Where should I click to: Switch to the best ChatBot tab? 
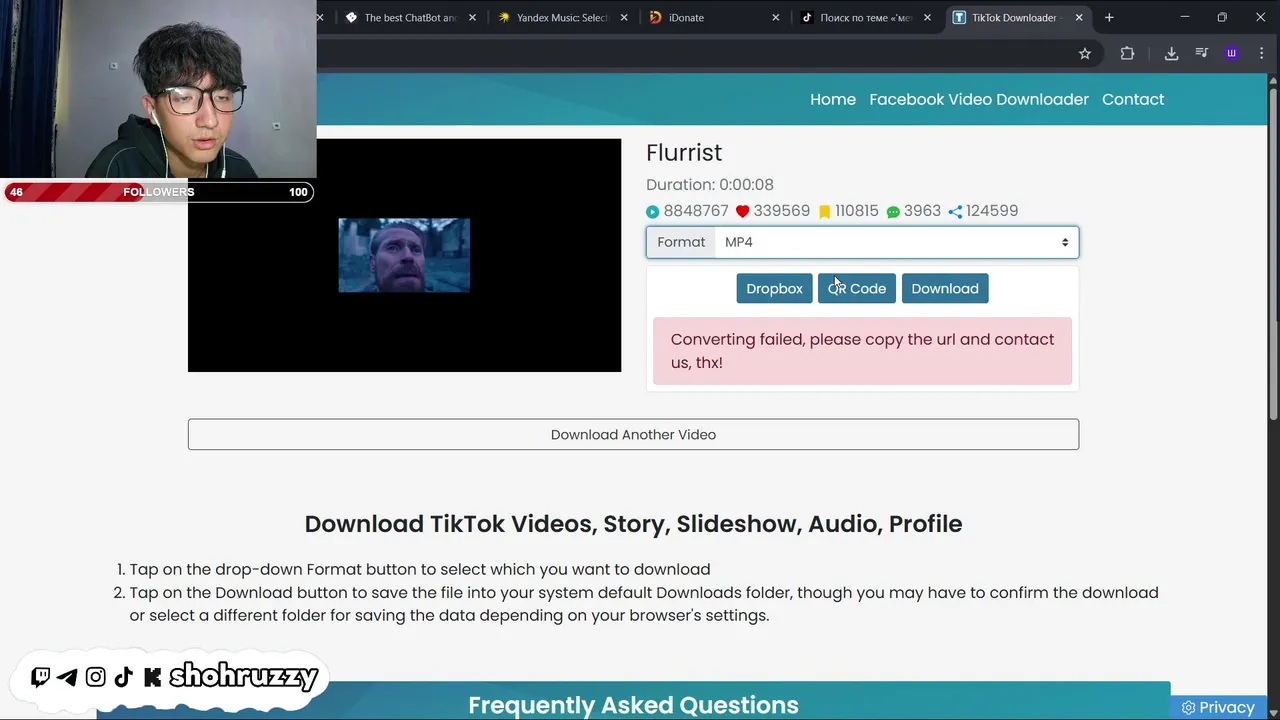coord(410,17)
